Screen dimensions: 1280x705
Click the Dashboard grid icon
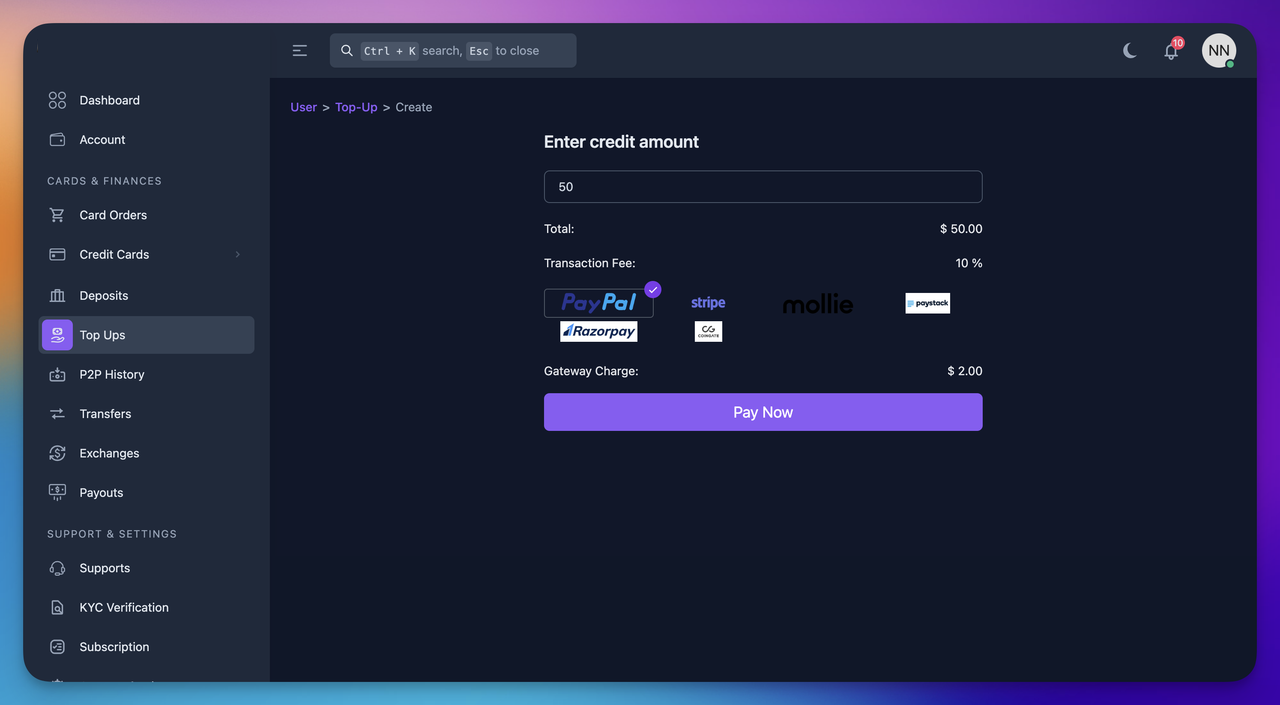tap(57, 100)
